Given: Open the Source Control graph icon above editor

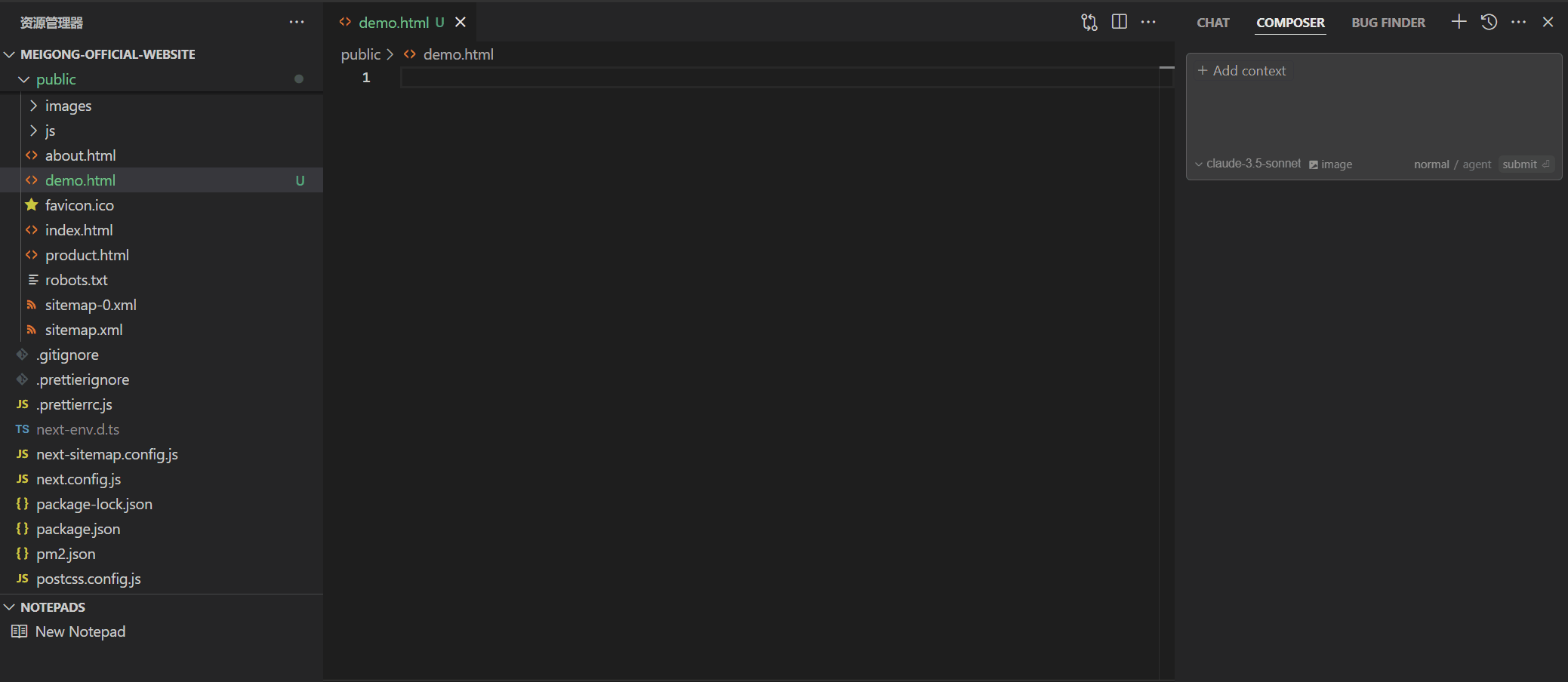Looking at the screenshot, I should [x=1089, y=22].
